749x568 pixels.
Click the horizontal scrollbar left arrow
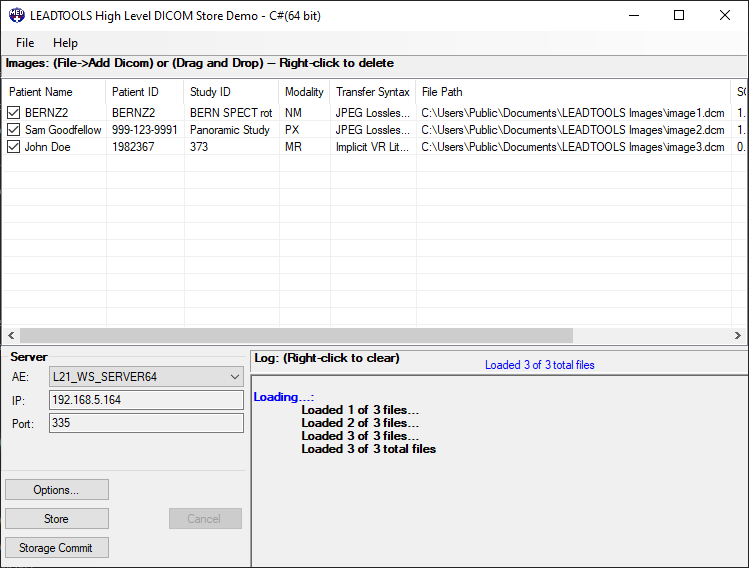coord(11,335)
